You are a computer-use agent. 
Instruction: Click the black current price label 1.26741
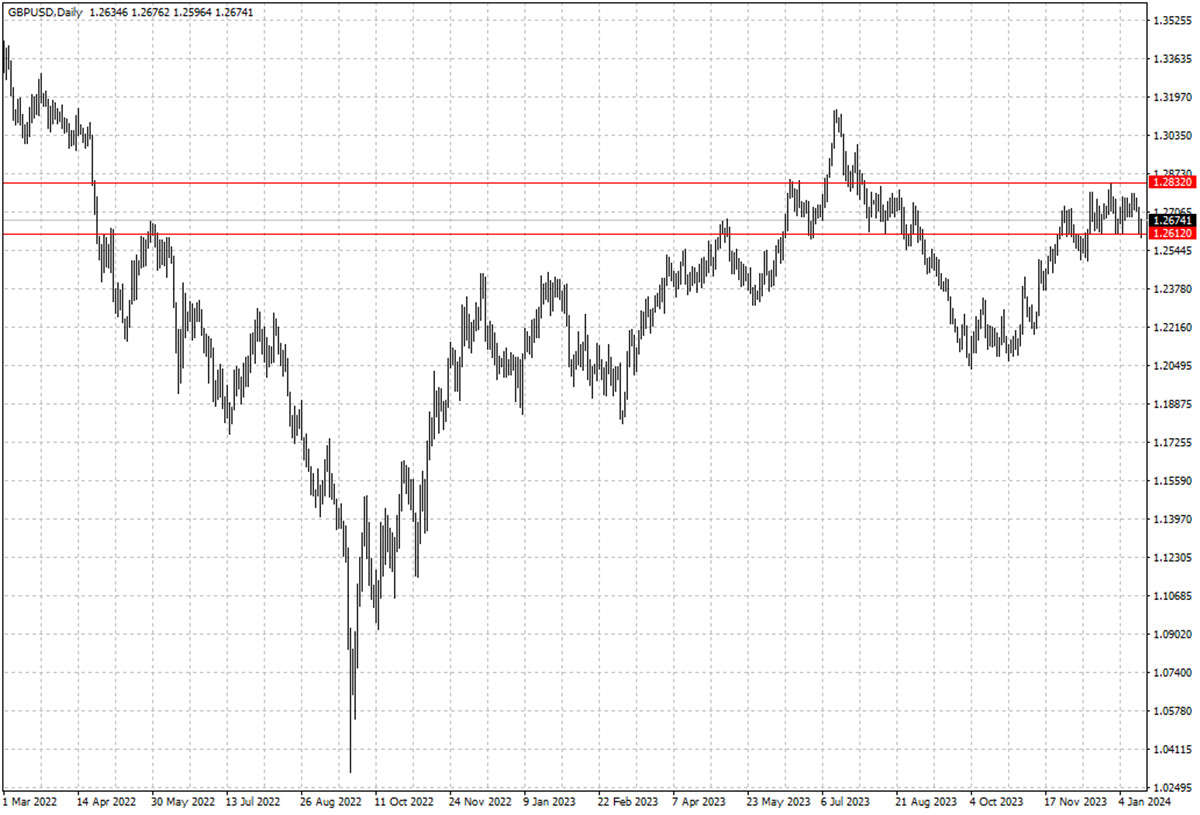tap(1172, 220)
